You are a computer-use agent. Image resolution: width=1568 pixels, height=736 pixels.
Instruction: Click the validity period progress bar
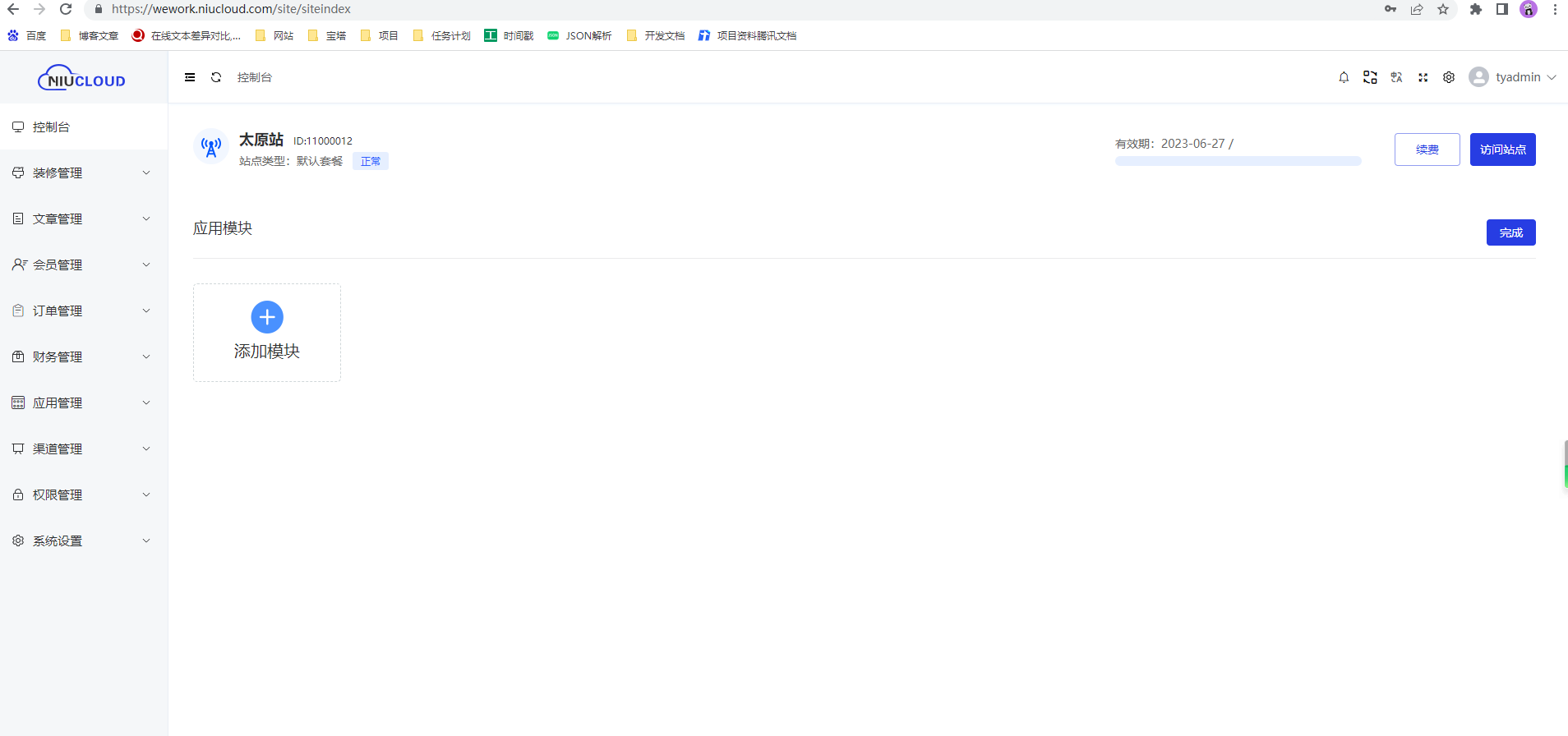1238,161
